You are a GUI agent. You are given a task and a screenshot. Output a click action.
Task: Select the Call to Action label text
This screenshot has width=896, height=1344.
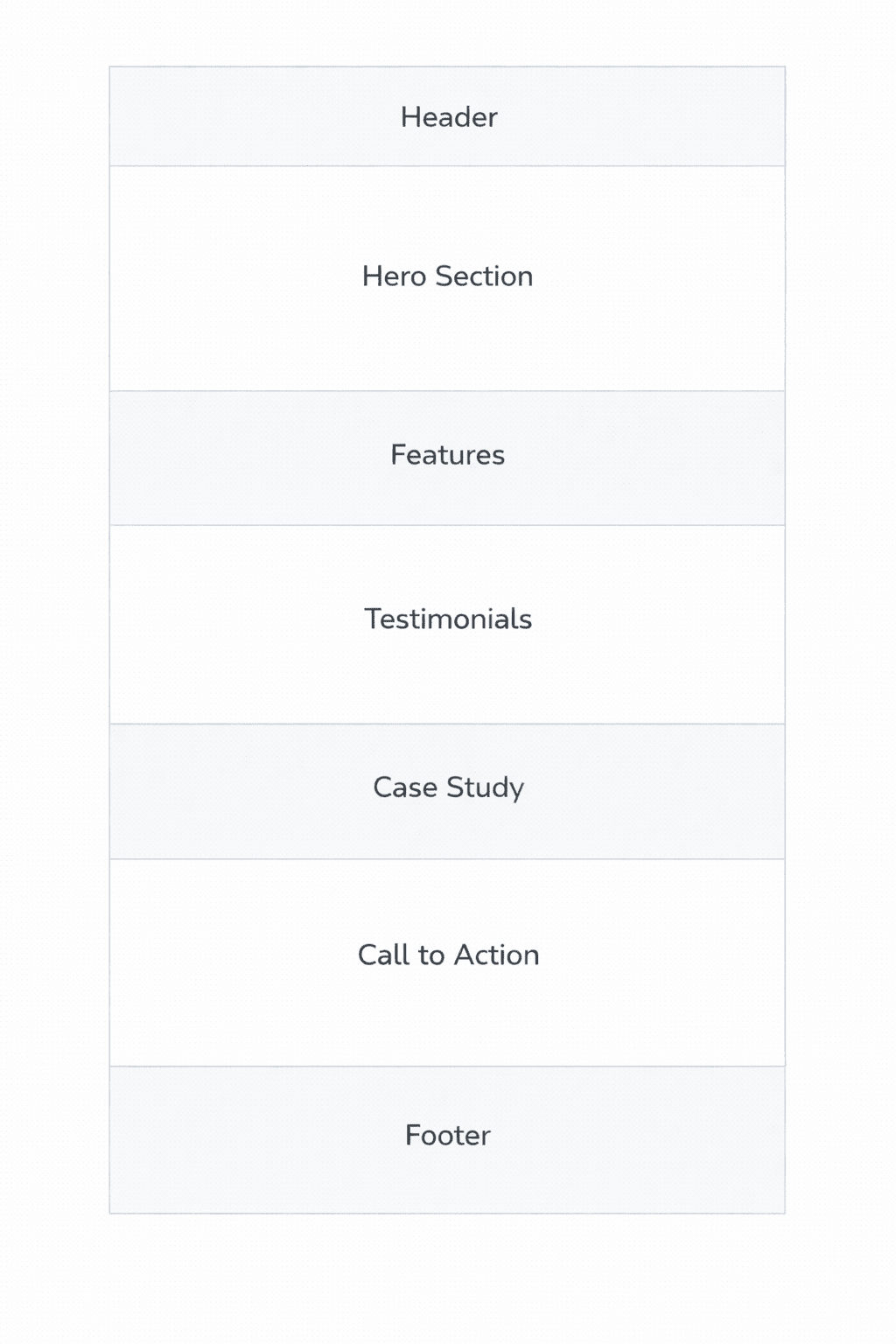tap(448, 955)
